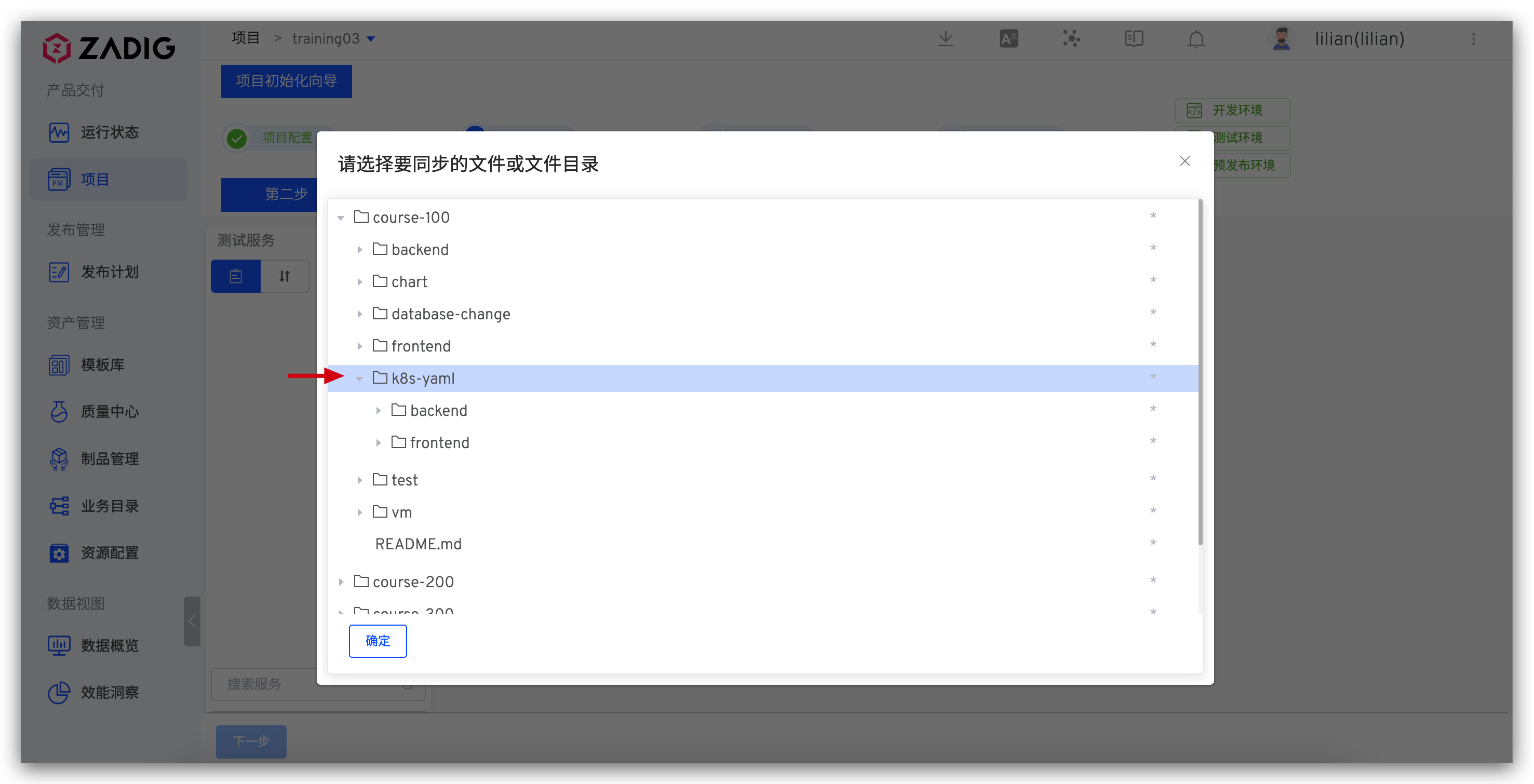
Task: Open the vertical three-dot menu
Action: [1474, 39]
